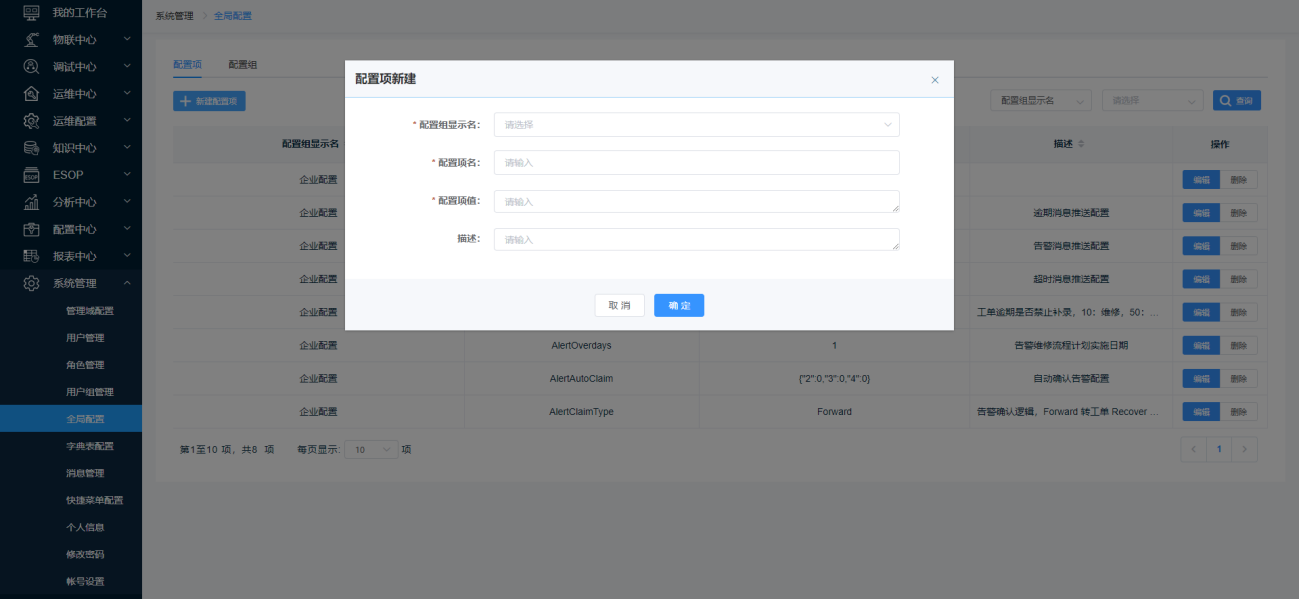Image resolution: width=1299 pixels, height=599 pixels.
Task: Click the 报表中心 sidebar icon
Action: click(31, 256)
